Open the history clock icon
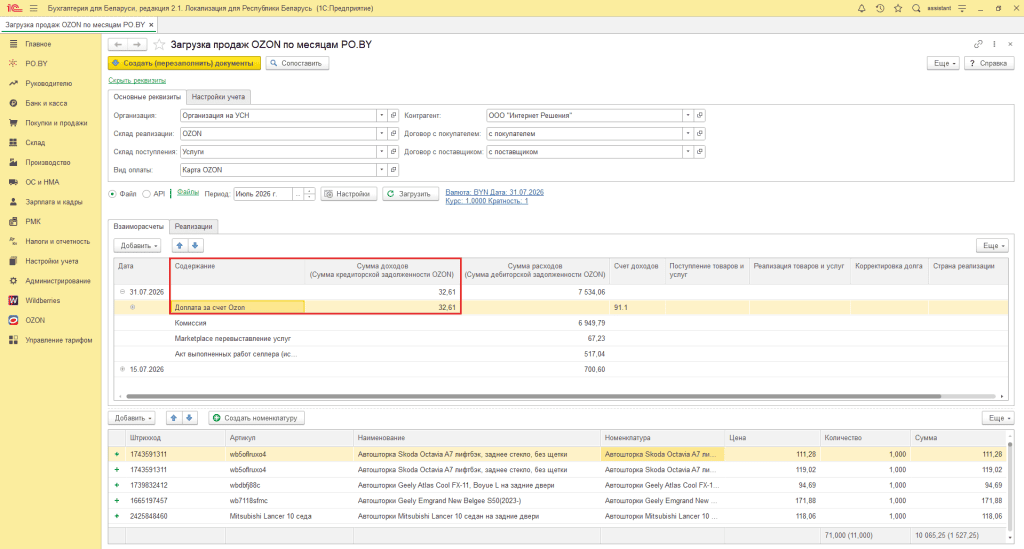 click(x=880, y=8)
